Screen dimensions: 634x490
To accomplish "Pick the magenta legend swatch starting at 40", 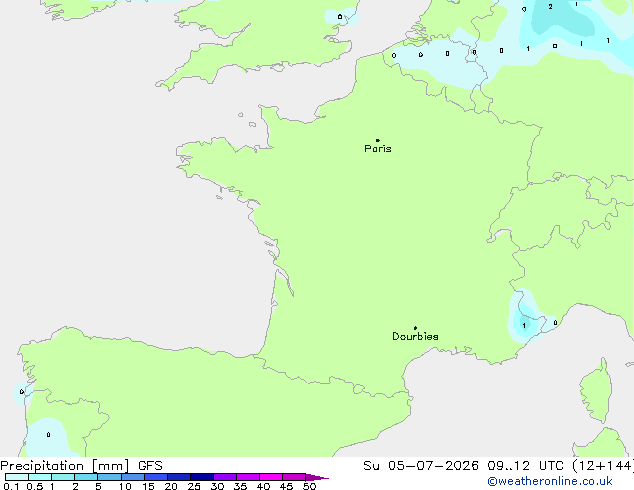I will 271,477.
